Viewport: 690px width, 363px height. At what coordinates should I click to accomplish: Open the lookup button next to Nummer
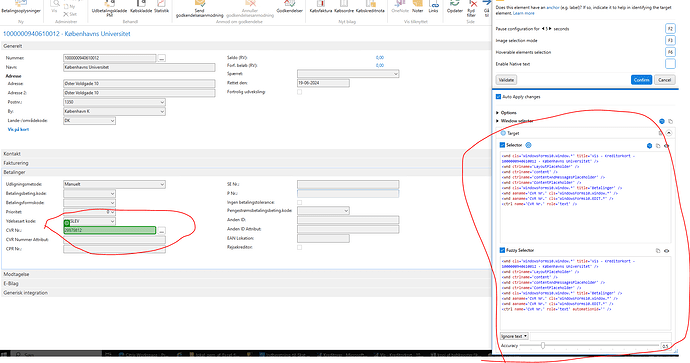click(x=161, y=58)
